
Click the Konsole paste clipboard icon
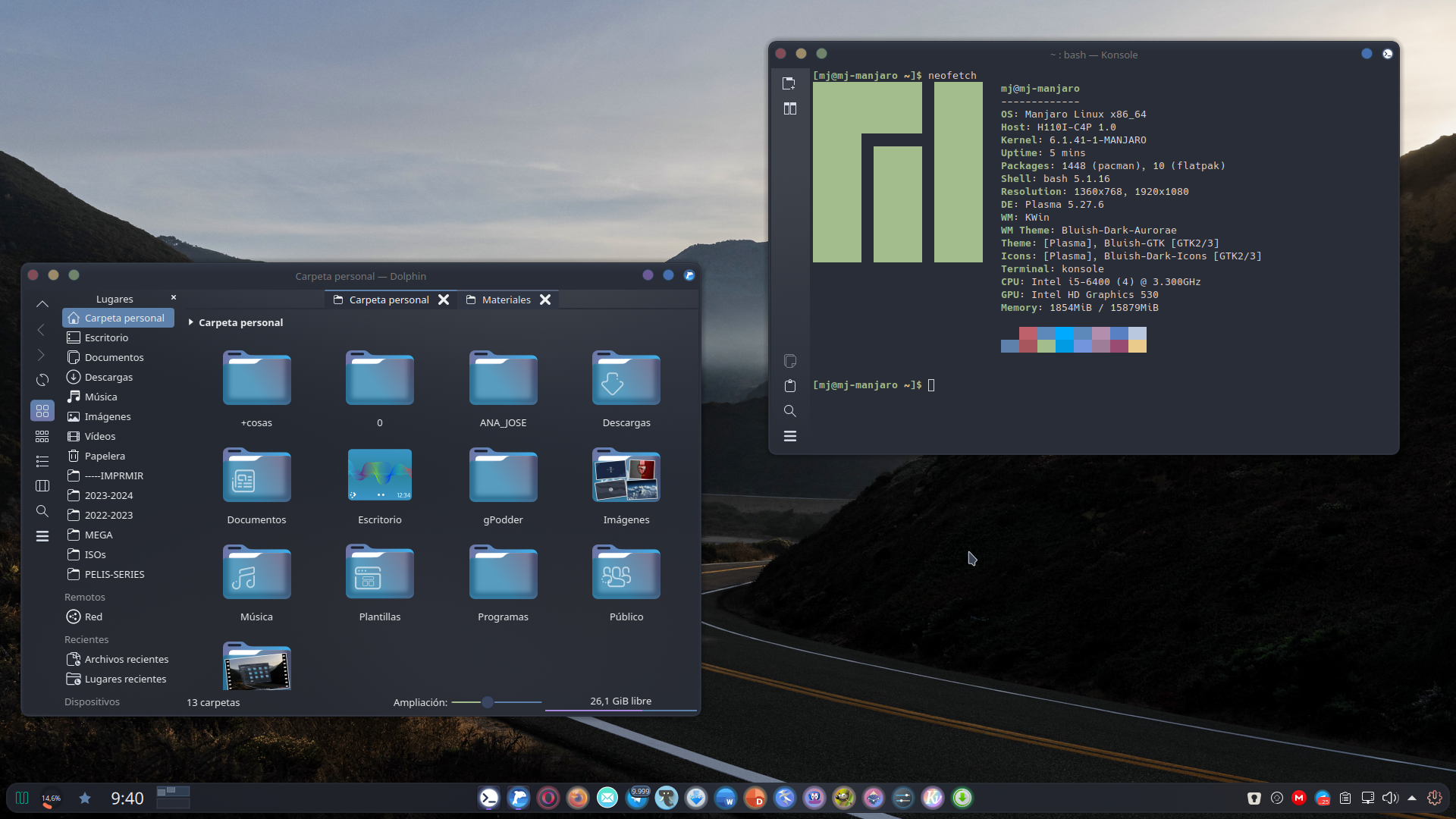(789, 386)
